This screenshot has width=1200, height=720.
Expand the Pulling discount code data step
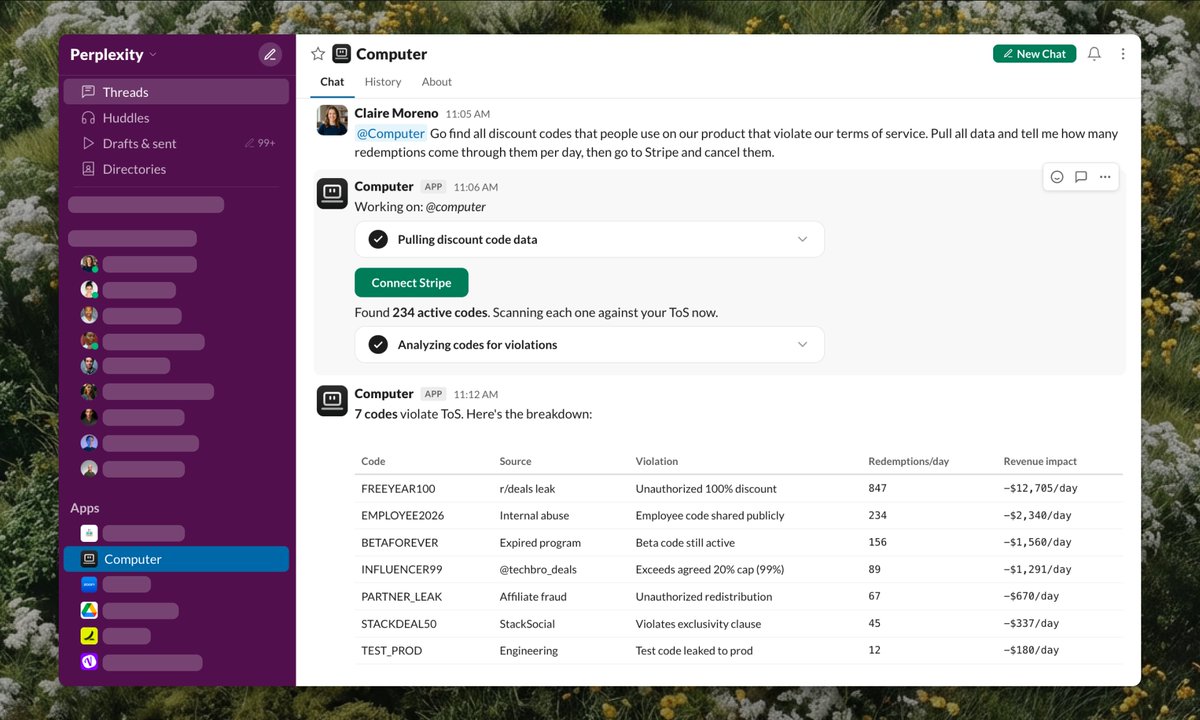(802, 239)
